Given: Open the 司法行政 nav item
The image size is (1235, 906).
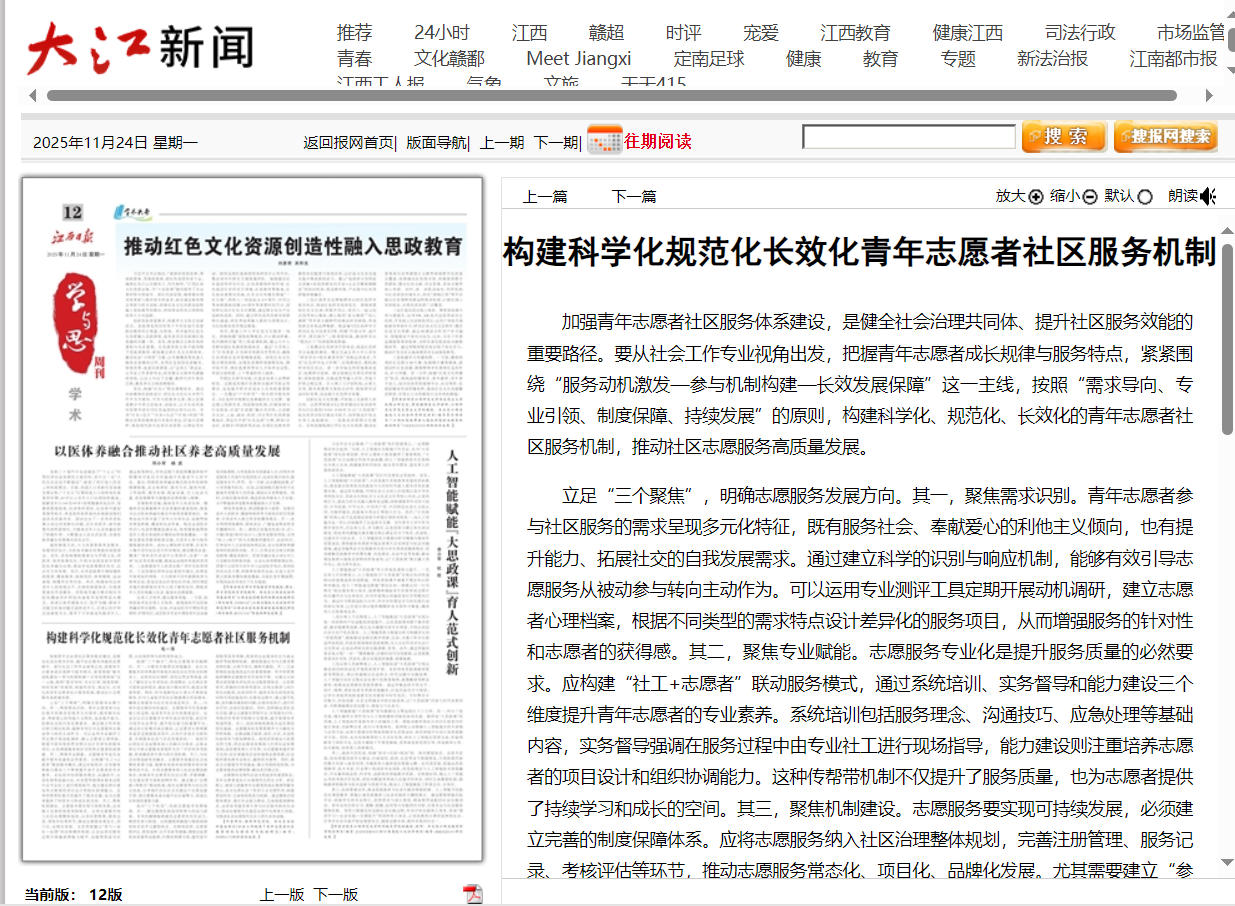Looking at the screenshot, I should coord(1080,32).
